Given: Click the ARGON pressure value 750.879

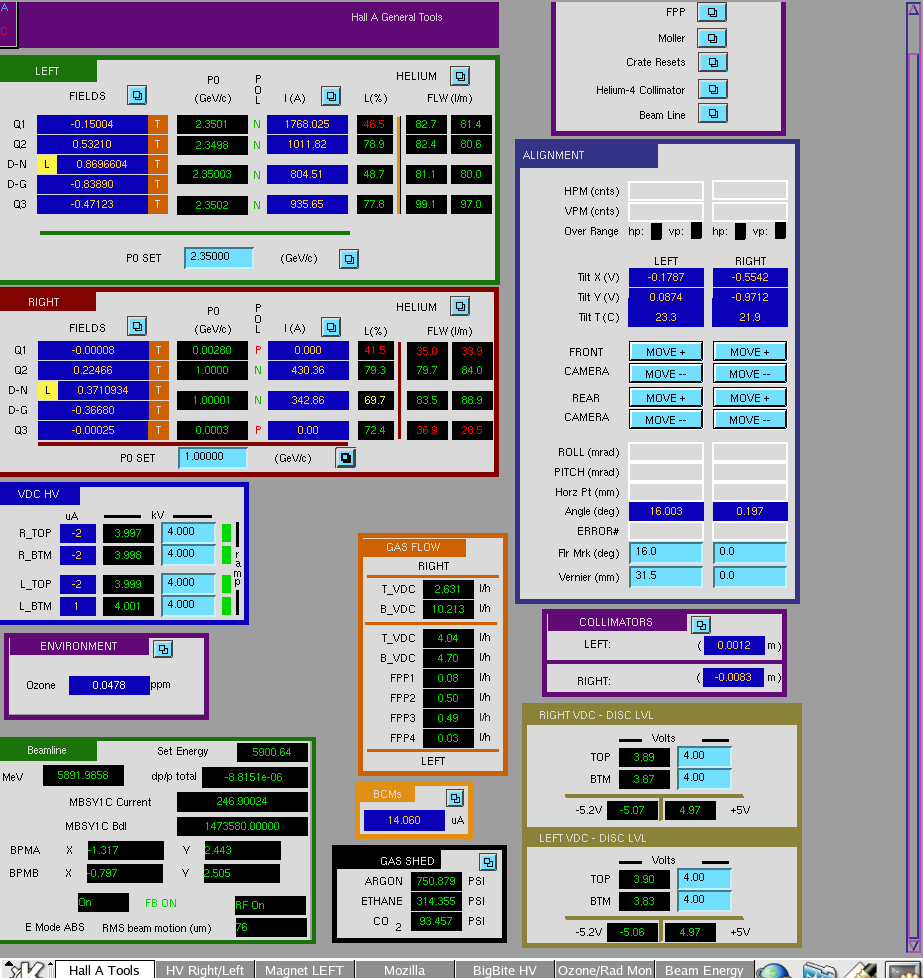Looking at the screenshot, I should 436,881.
